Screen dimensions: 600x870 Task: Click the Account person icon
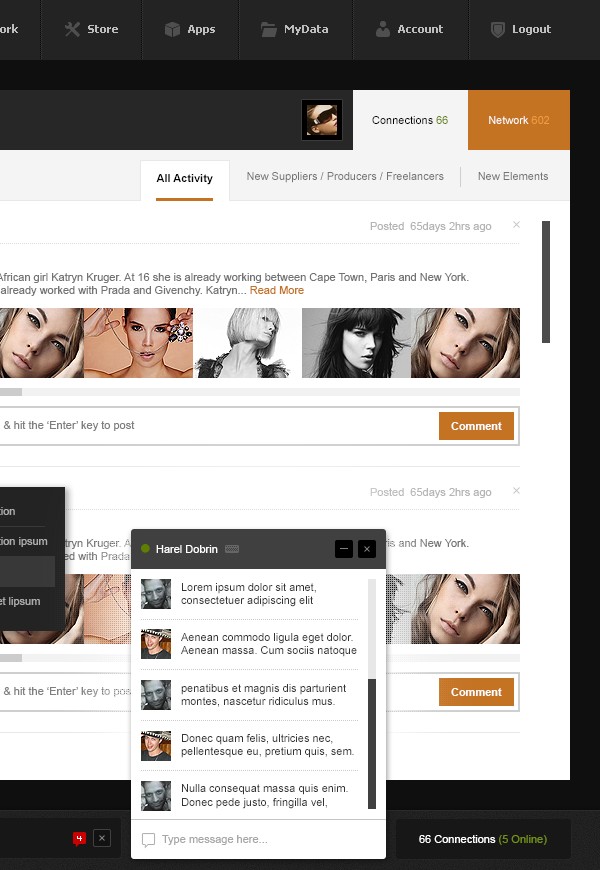[382, 29]
